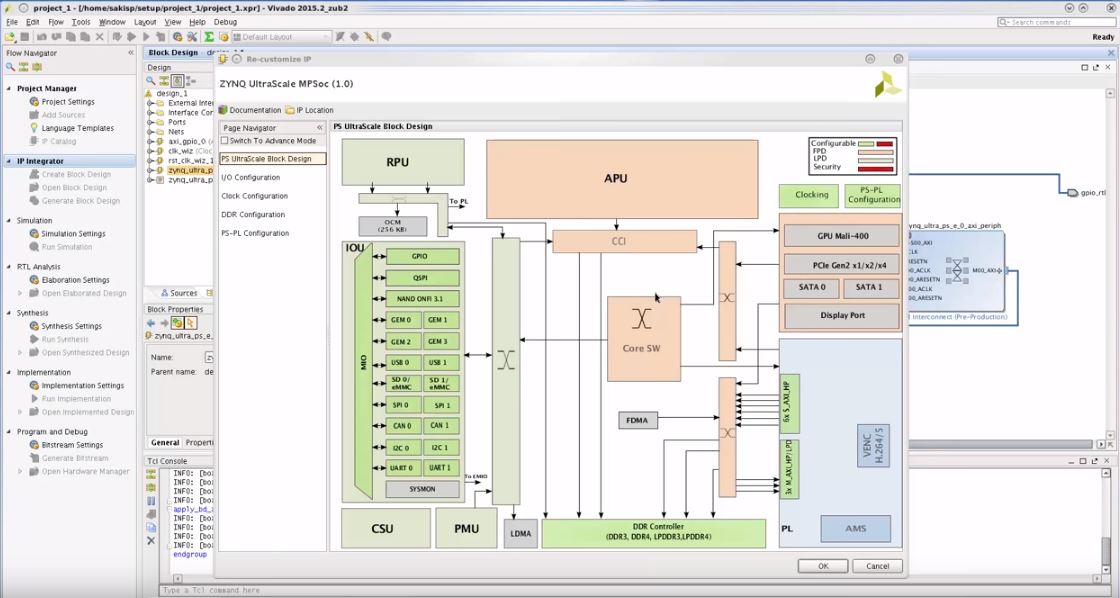The image size is (1120, 598).
Task: Open the File menu
Action: [x=11, y=22]
